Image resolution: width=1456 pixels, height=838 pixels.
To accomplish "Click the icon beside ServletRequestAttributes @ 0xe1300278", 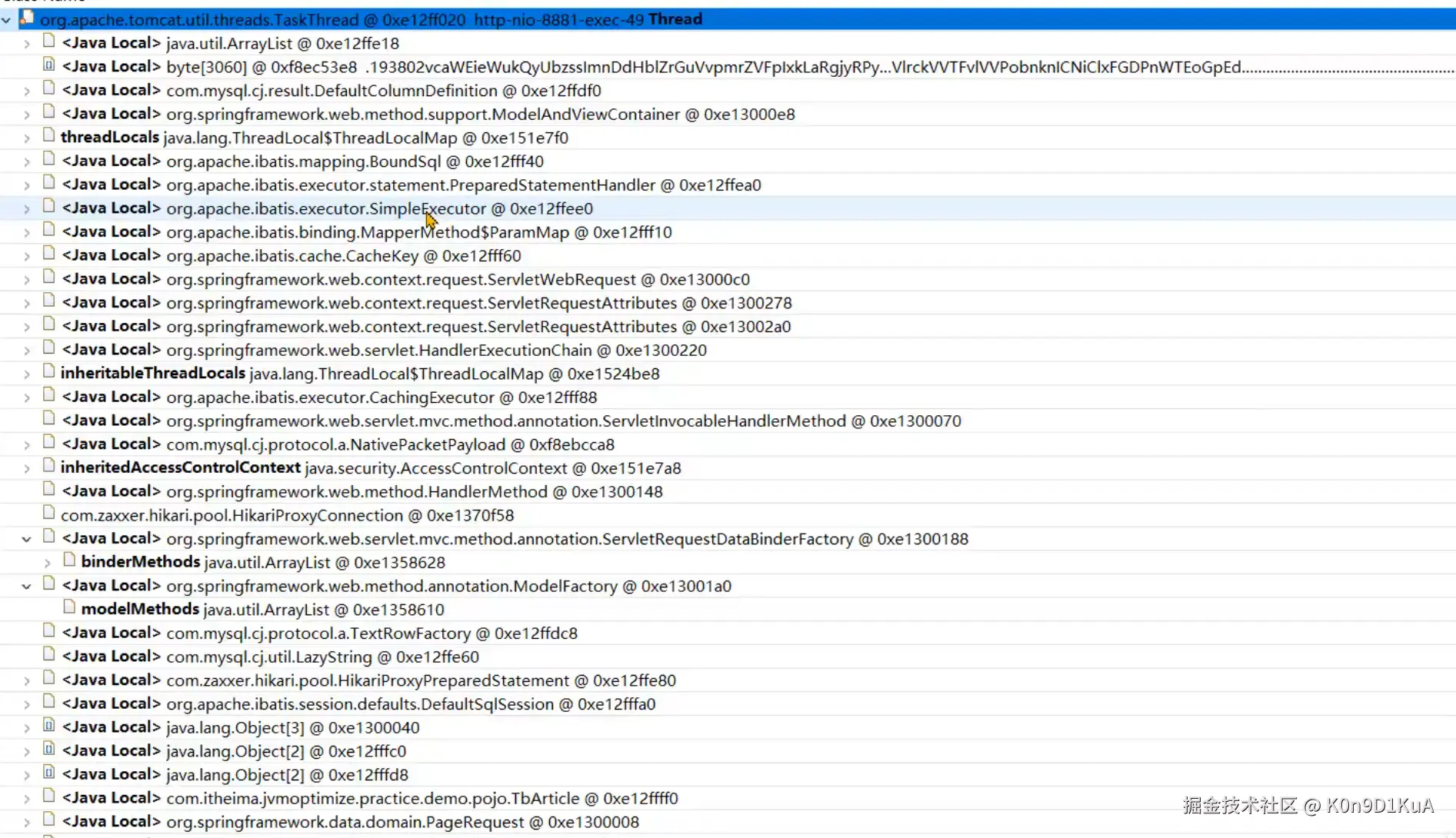I will pos(48,300).
